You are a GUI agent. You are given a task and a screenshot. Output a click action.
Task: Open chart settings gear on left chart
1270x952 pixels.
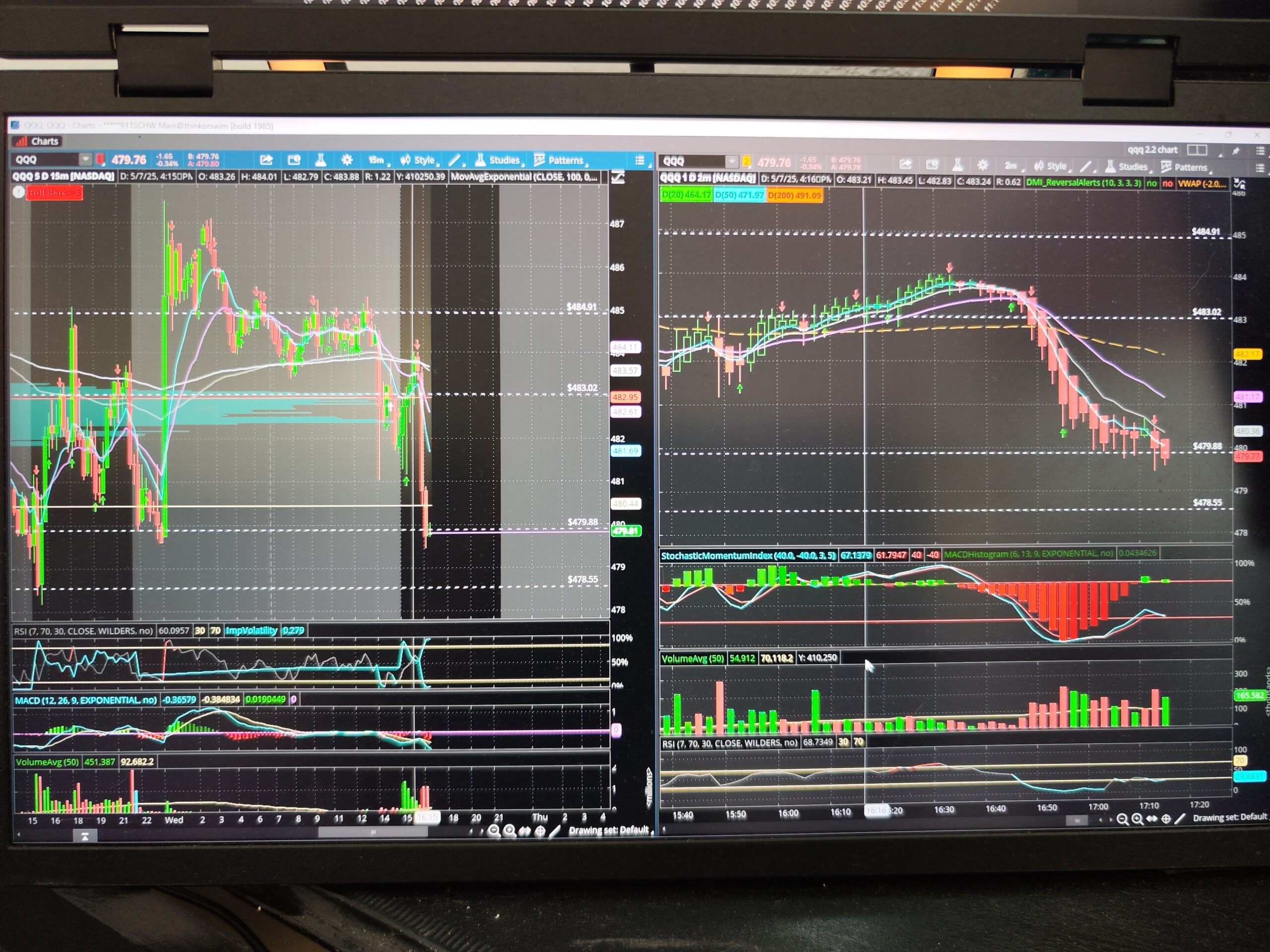[x=347, y=160]
